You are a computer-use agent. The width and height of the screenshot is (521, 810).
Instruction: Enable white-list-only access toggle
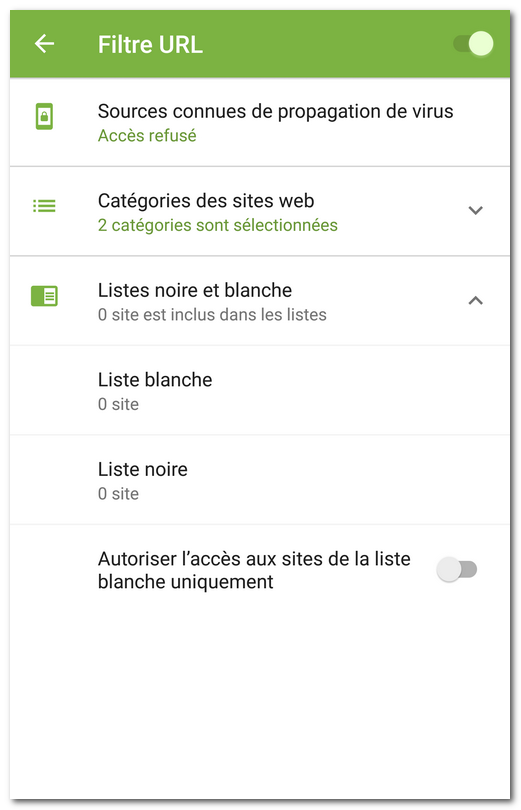[x=456, y=569]
